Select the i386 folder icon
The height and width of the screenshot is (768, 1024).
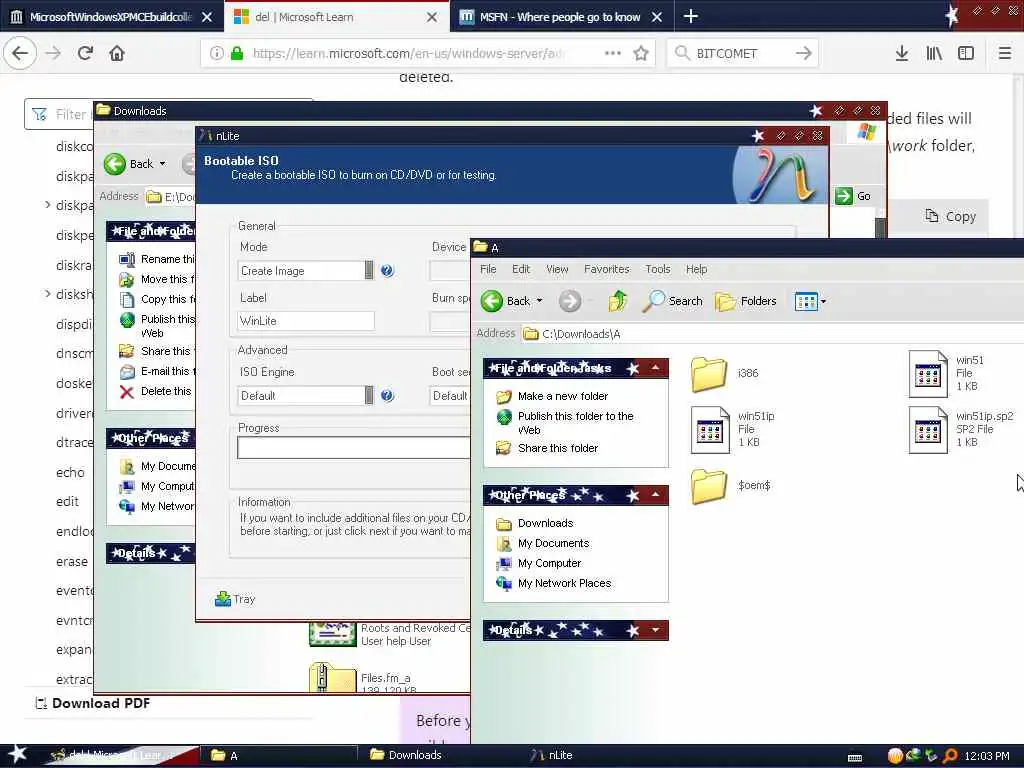(709, 374)
